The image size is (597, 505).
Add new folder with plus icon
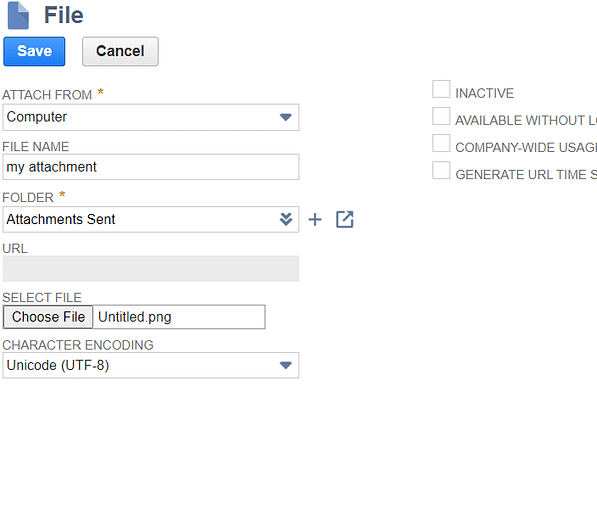pos(315,219)
